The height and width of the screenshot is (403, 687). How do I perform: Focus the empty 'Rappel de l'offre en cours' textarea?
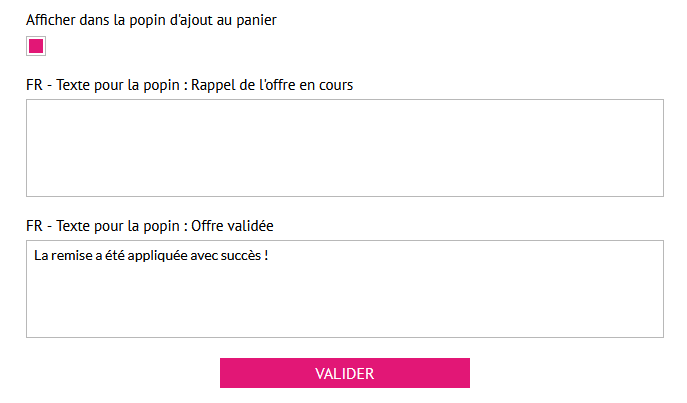pyautogui.click(x=344, y=148)
